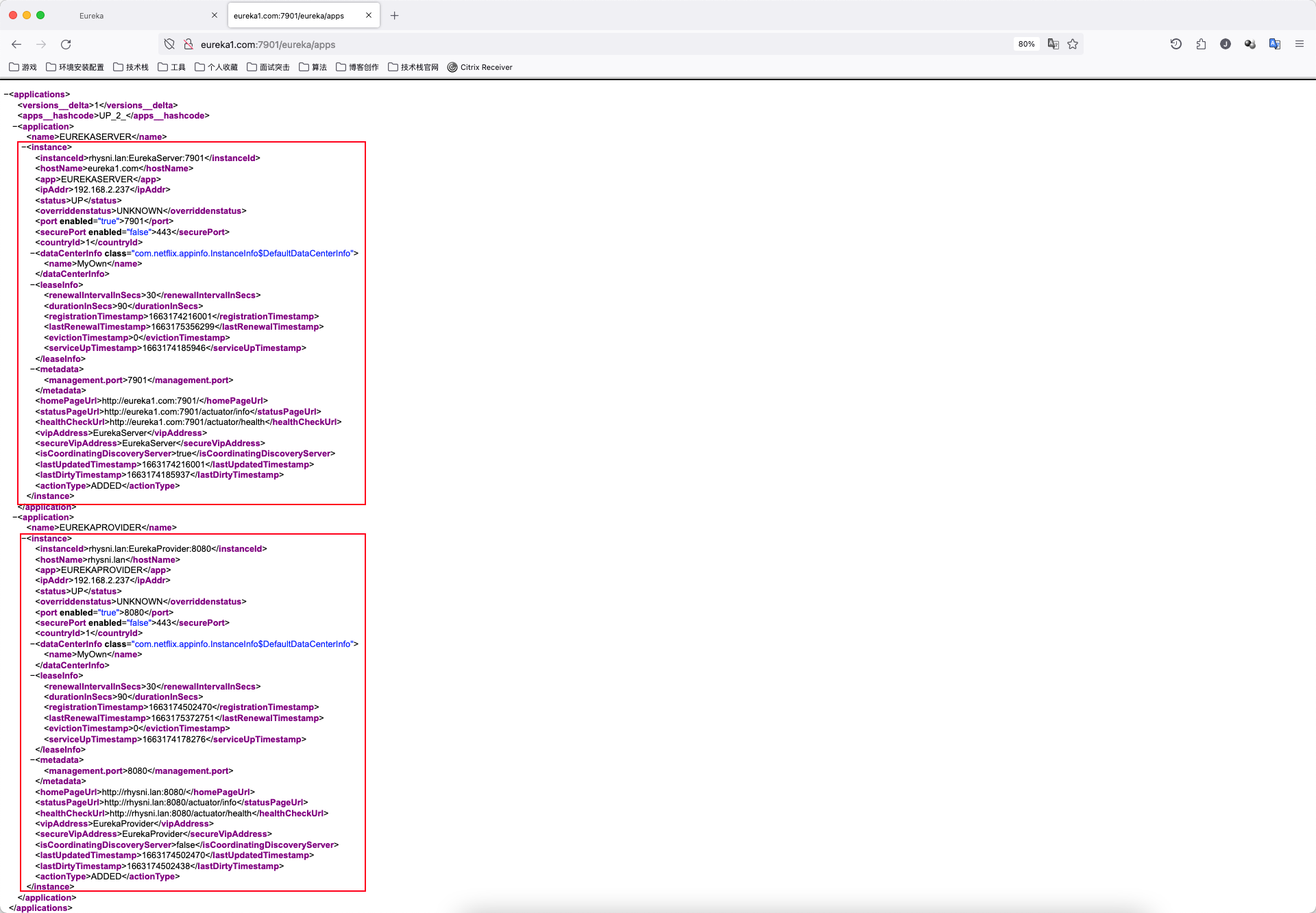
Task: Click the back navigation arrow
Action: (x=16, y=45)
